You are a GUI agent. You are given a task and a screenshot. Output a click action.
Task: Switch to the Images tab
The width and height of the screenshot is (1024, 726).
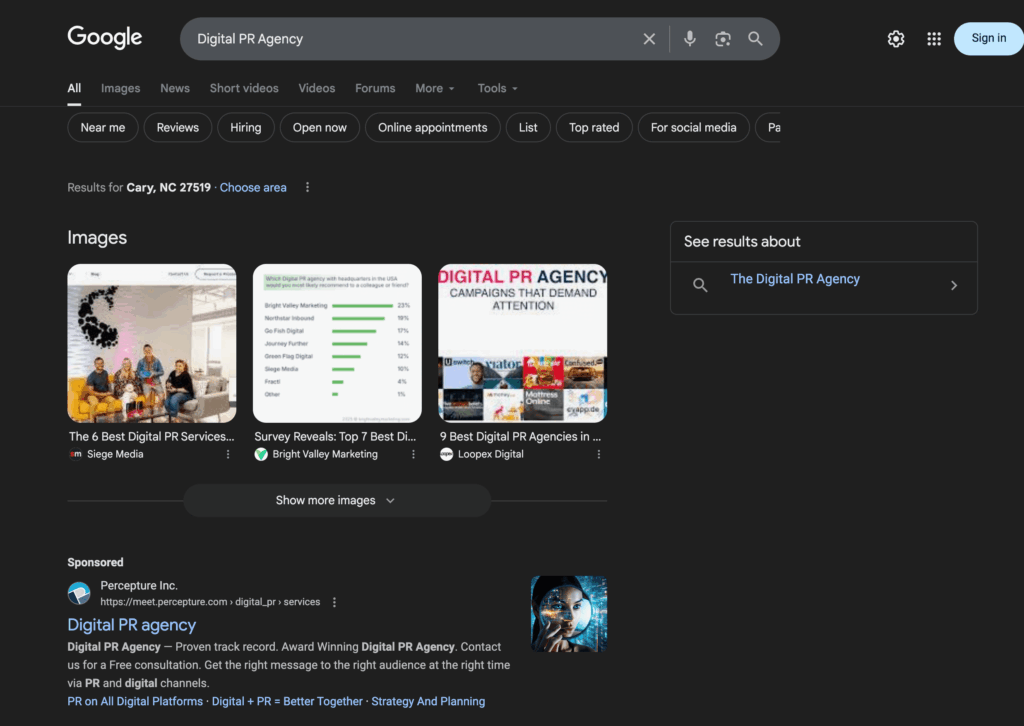pos(120,88)
